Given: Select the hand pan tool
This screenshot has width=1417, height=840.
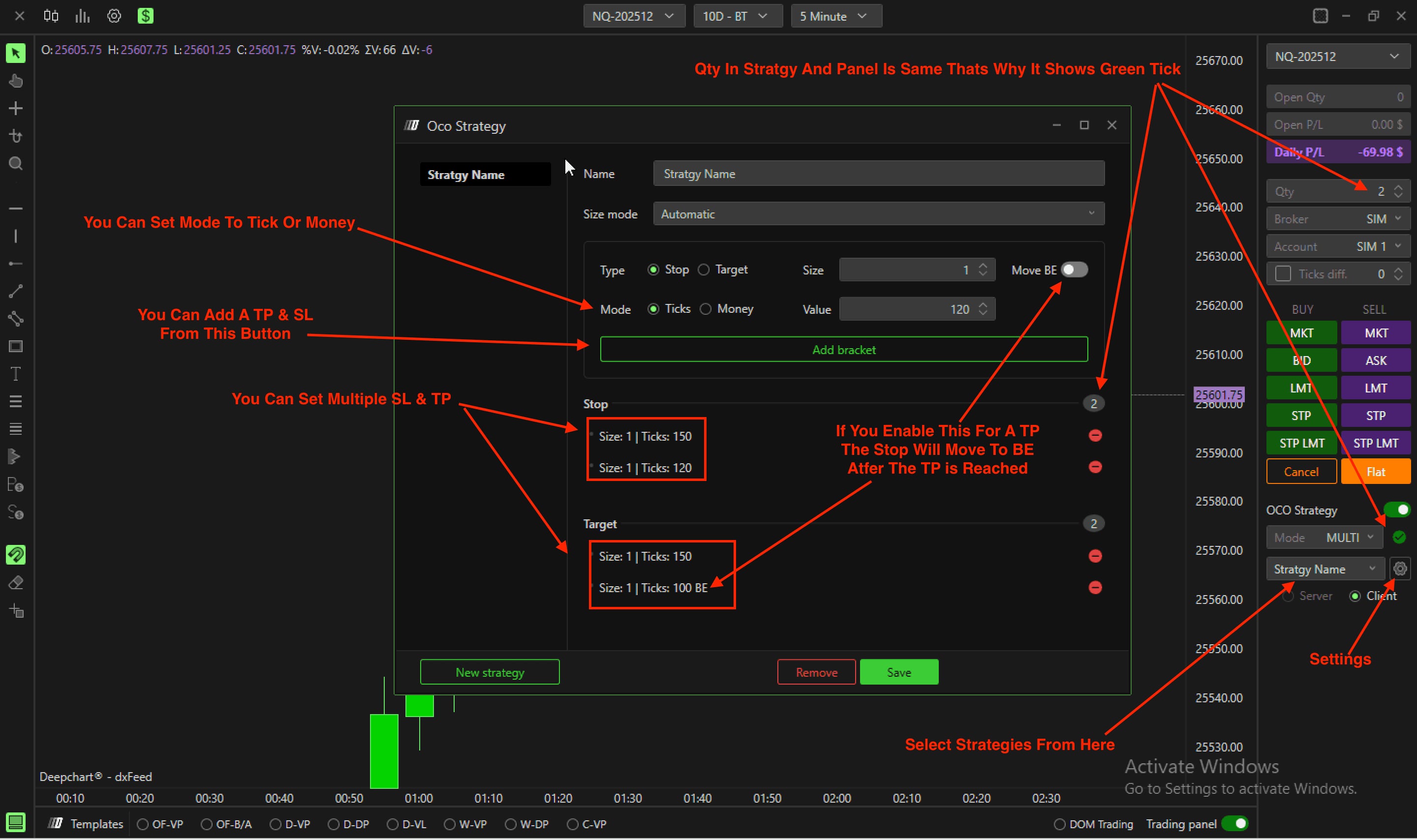Looking at the screenshot, I should pos(16,81).
